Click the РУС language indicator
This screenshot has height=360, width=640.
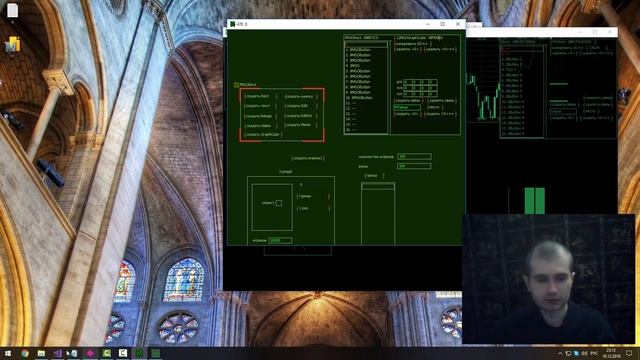click(x=594, y=353)
